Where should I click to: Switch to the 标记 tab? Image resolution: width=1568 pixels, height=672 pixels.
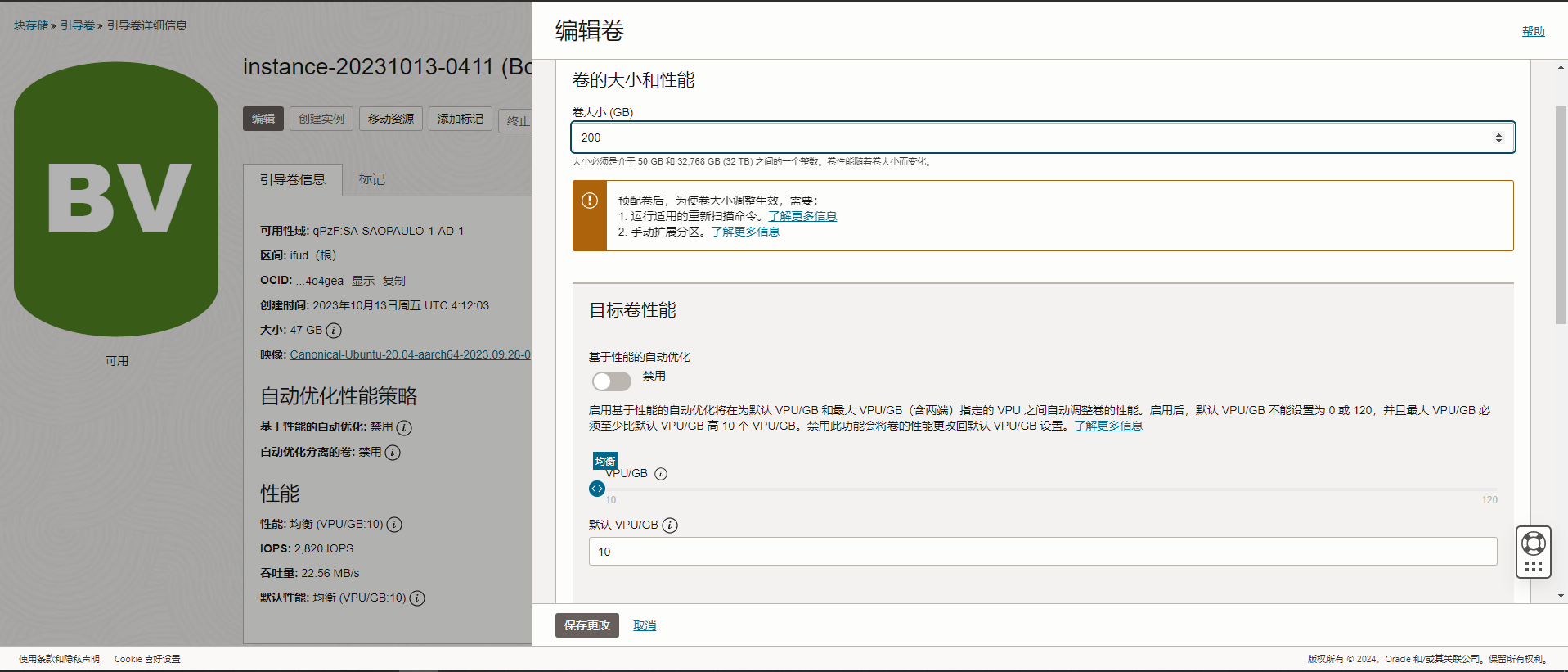coord(371,179)
